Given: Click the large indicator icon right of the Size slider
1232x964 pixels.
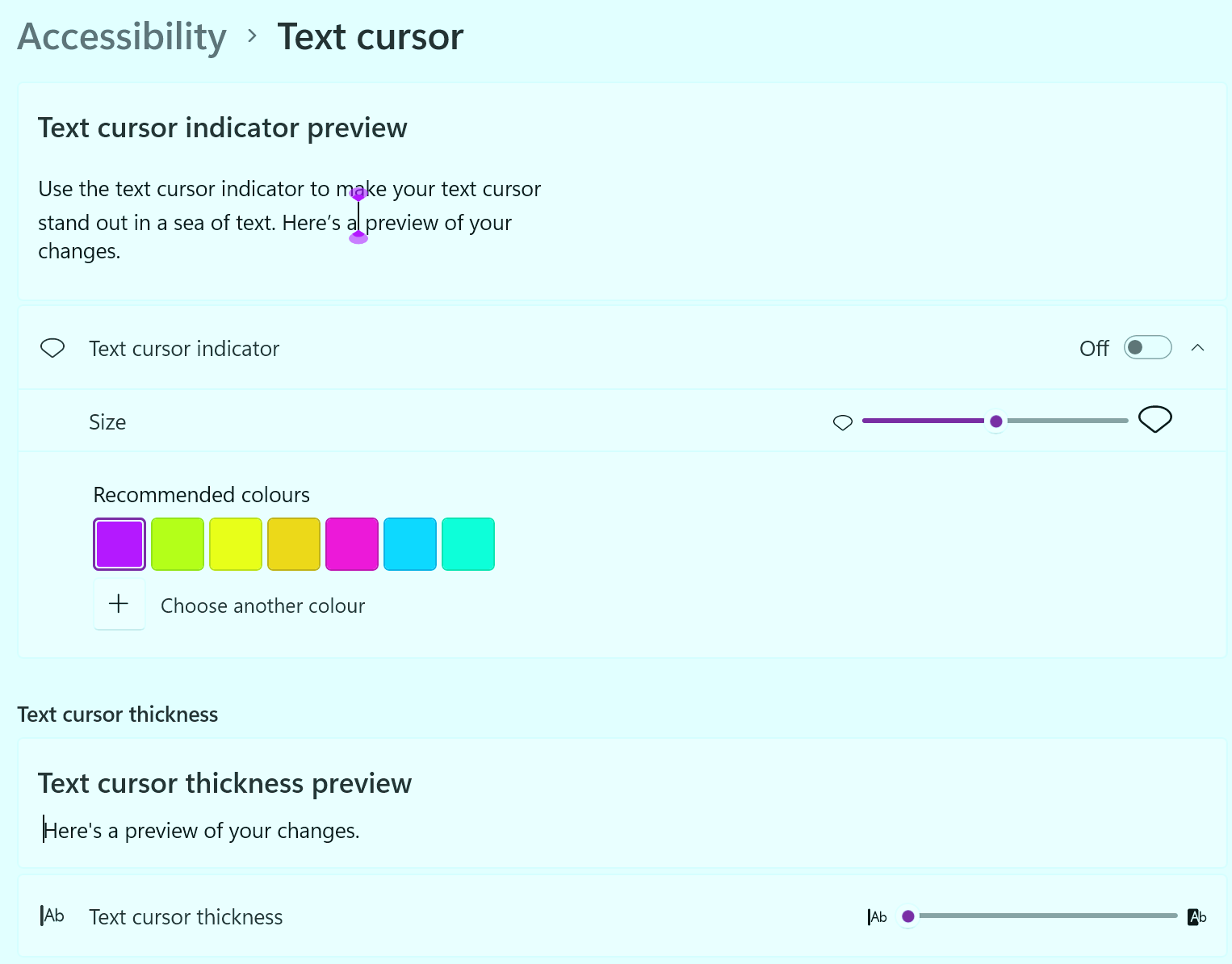Looking at the screenshot, I should (x=1154, y=419).
